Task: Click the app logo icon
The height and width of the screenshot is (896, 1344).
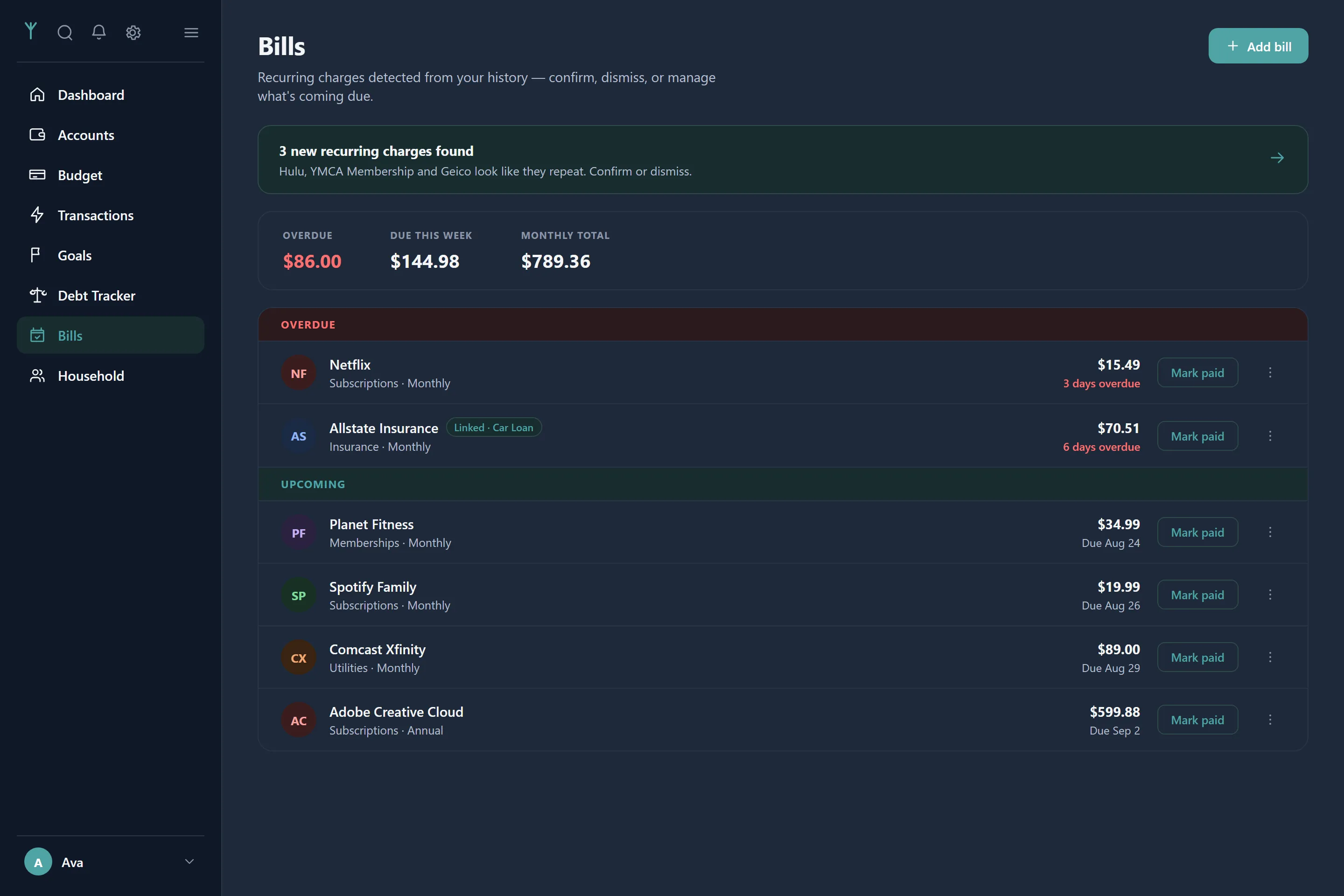Action: (31, 31)
